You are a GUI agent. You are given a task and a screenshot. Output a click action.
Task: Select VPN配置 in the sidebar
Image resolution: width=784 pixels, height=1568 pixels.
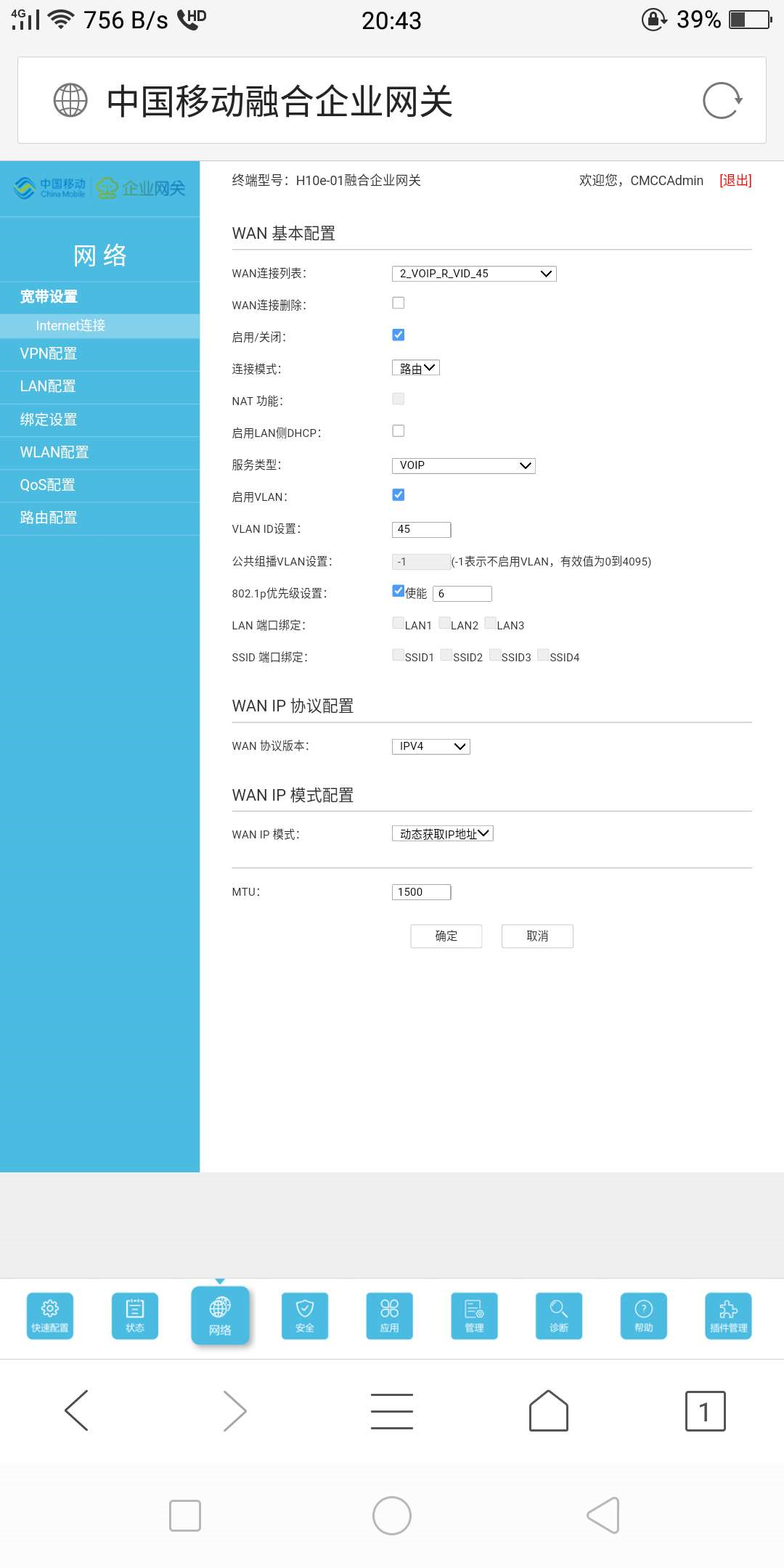pos(49,354)
